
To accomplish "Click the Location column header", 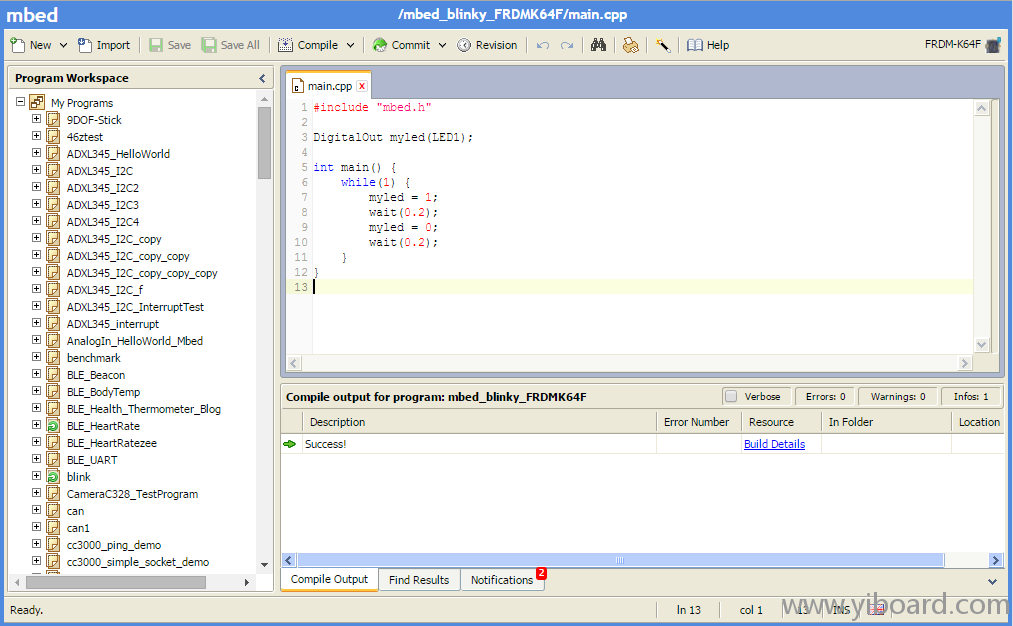I will click(x=979, y=422).
